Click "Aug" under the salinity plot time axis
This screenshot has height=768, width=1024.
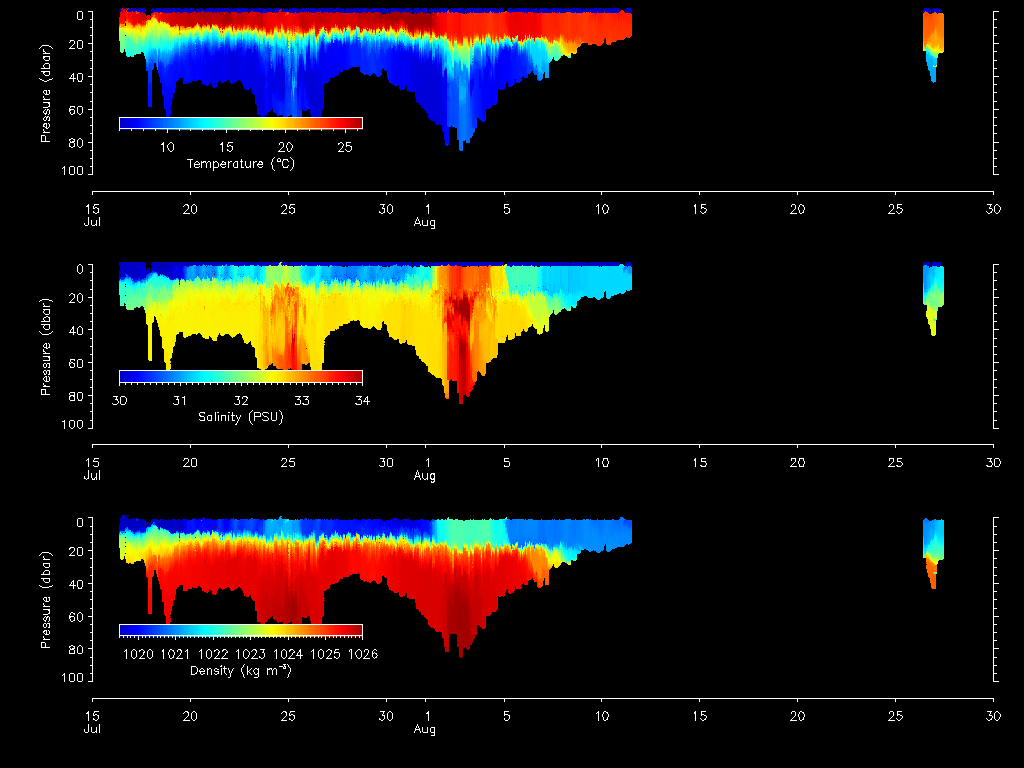425,476
